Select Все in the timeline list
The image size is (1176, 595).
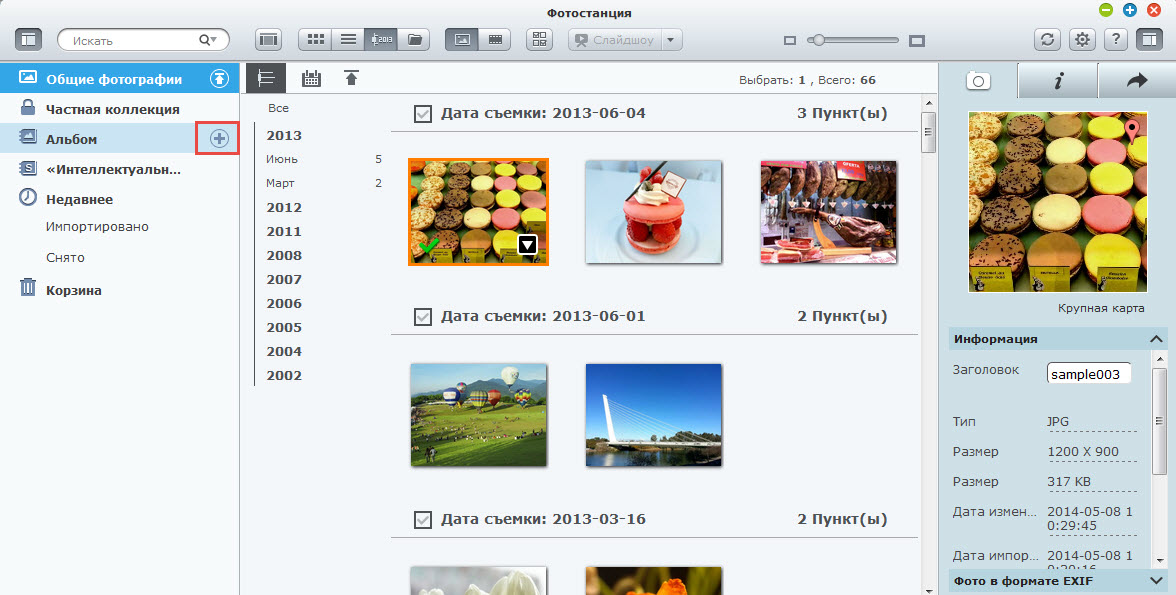tap(278, 108)
